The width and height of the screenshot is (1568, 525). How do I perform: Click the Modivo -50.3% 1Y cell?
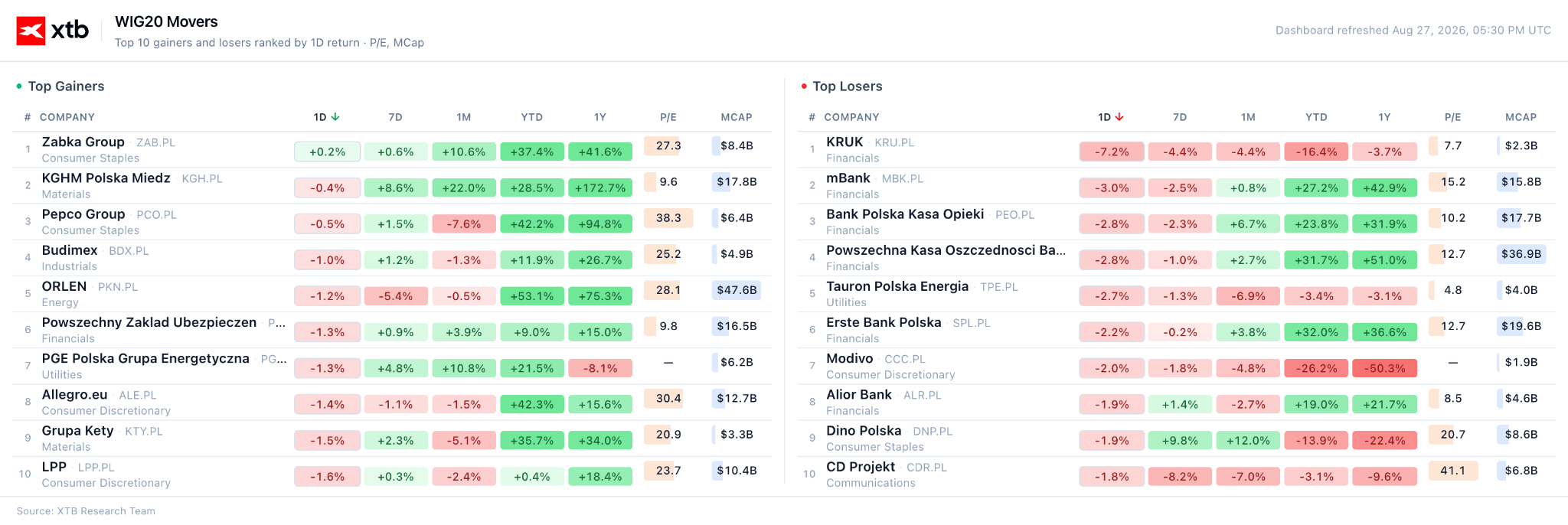pyautogui.click(x=1384, y=368)
